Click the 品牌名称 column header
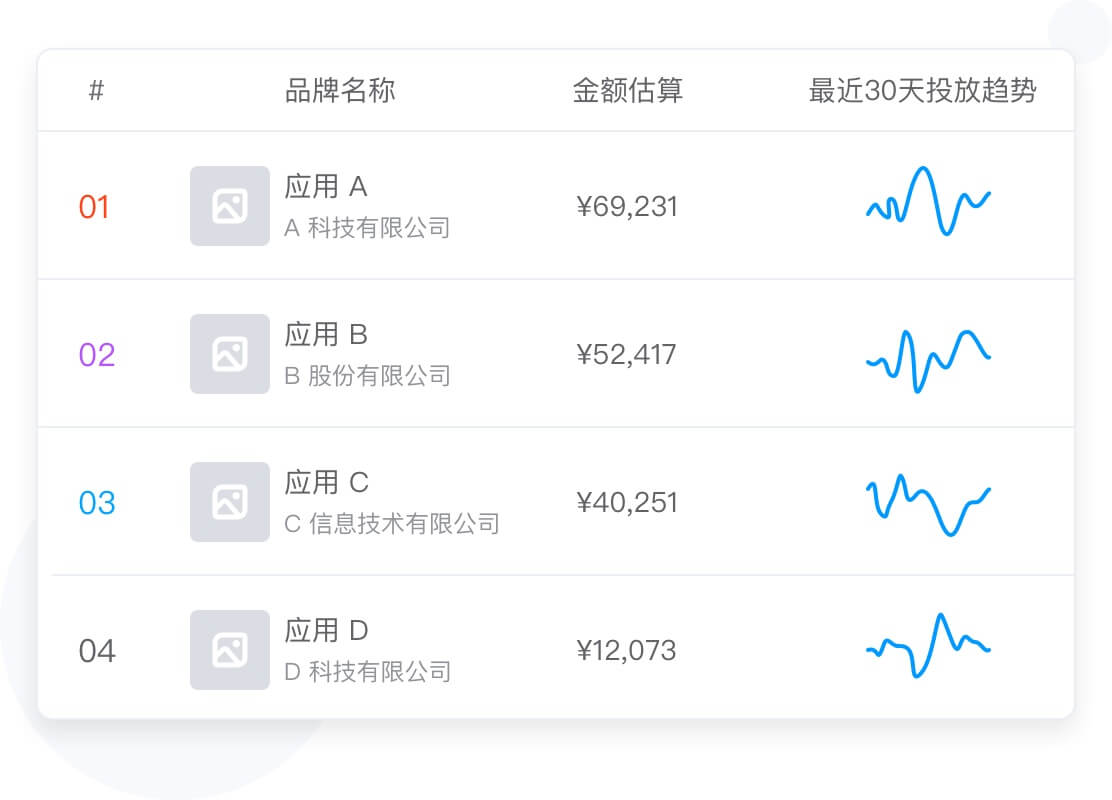Viewport: 1112px width, 800px height. (340, 91)
